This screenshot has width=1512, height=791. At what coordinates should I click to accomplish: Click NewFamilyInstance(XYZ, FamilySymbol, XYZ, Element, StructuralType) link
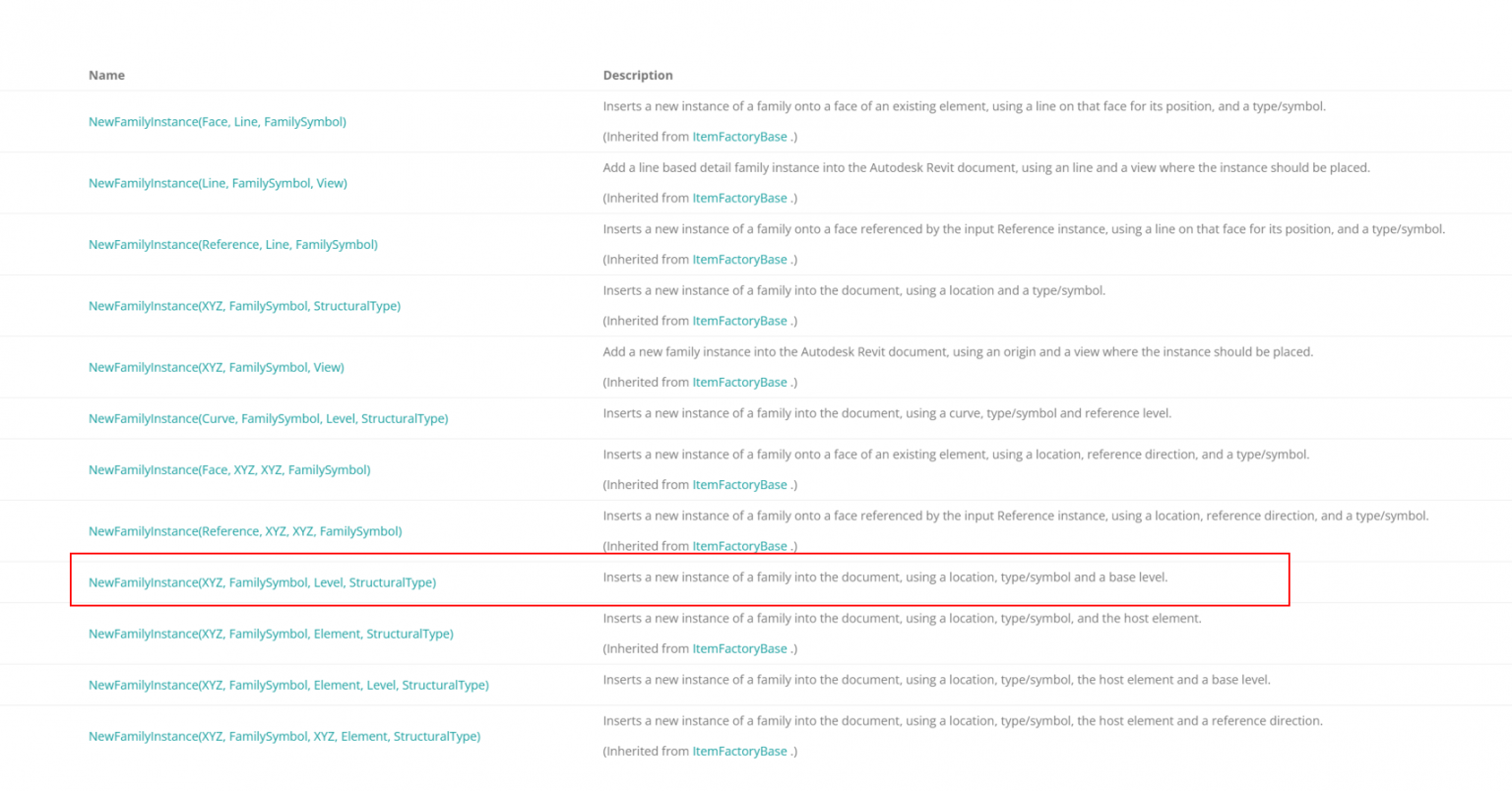point(284,737)
